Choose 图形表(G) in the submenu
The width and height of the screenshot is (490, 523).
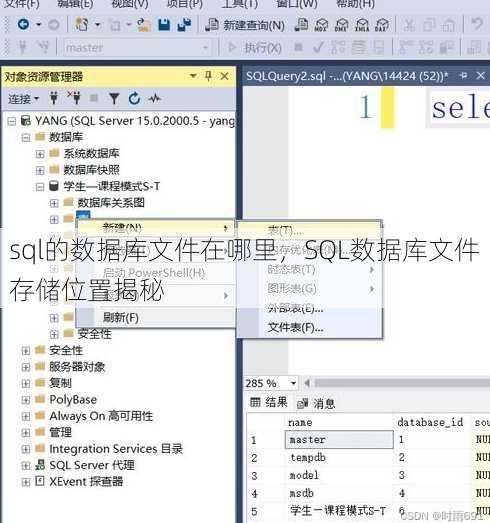coord(310,289)
